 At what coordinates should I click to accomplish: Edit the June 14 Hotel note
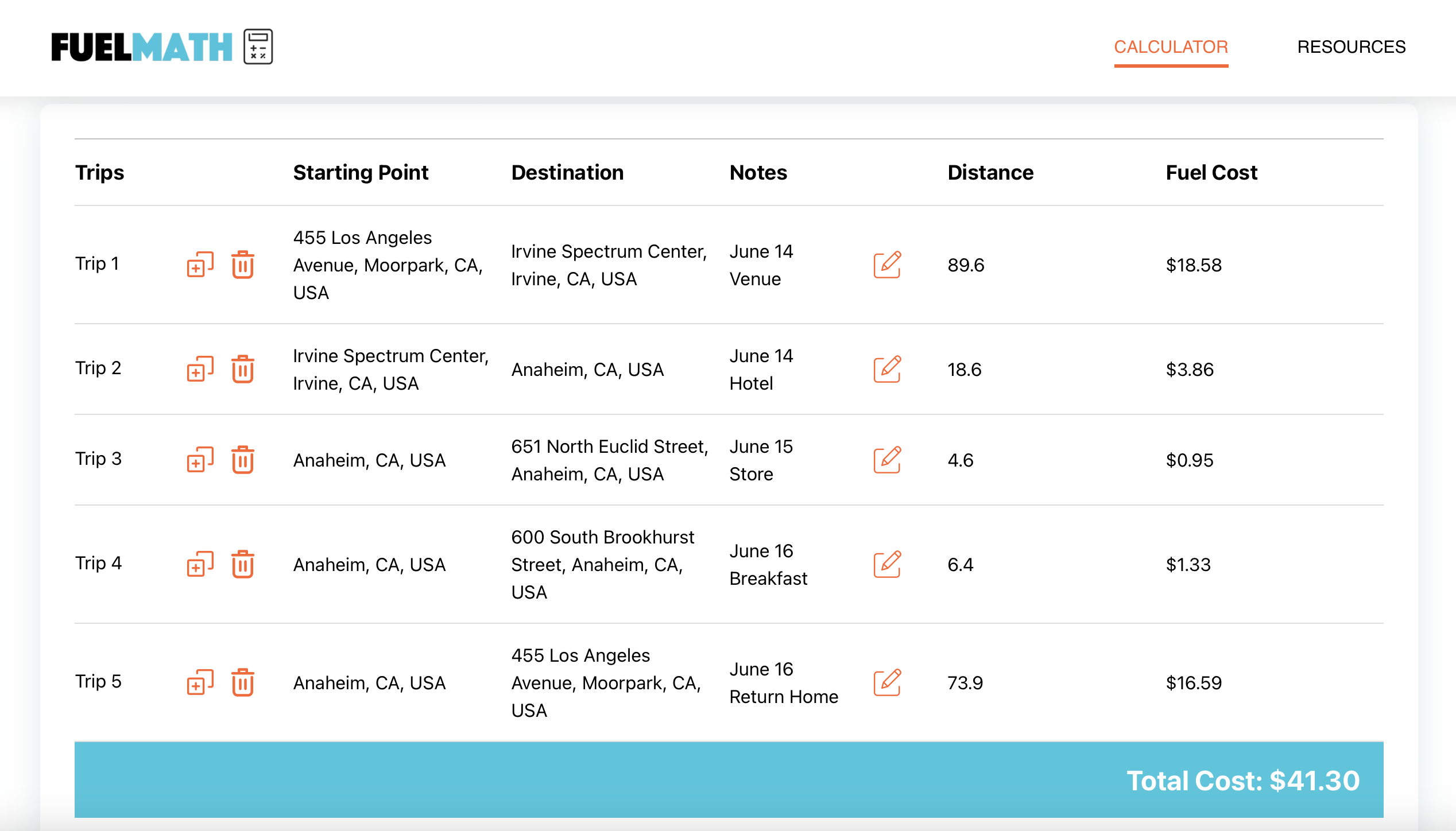[887, 369]
